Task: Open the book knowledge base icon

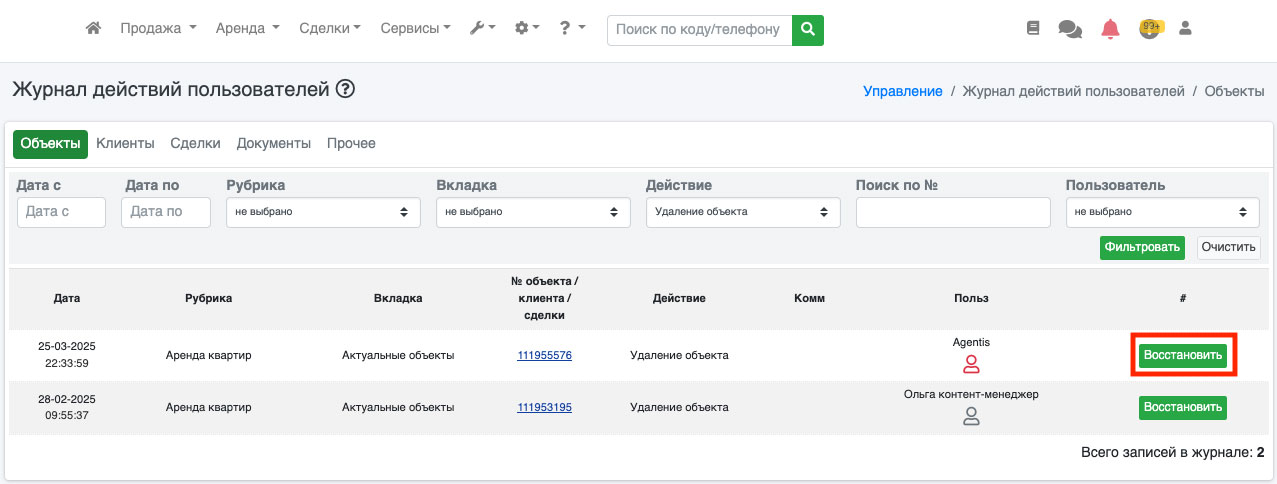Action: (1033, 29)
